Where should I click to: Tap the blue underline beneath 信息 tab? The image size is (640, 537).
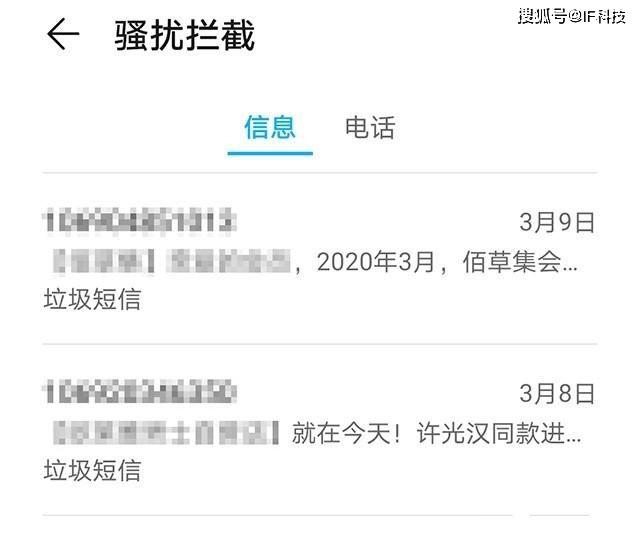(270, 153)
